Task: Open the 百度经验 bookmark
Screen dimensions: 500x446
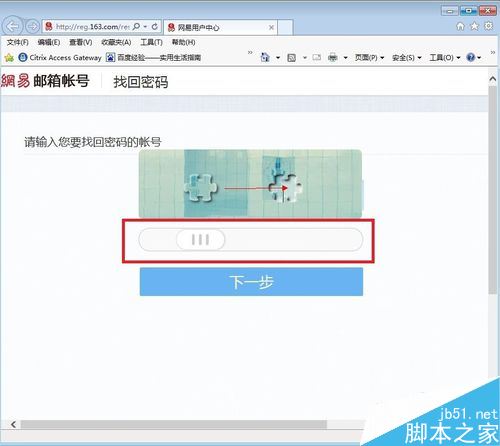Action: [154, 57]
